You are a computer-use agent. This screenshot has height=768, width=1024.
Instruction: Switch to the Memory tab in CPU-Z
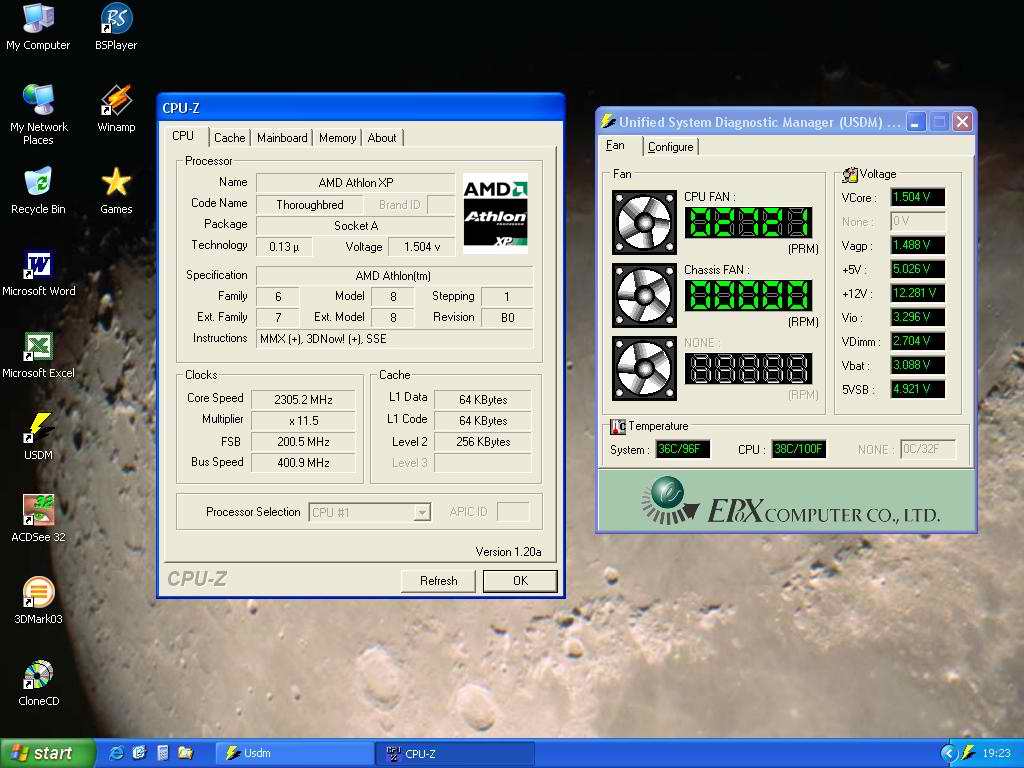[x=337, y=138]
